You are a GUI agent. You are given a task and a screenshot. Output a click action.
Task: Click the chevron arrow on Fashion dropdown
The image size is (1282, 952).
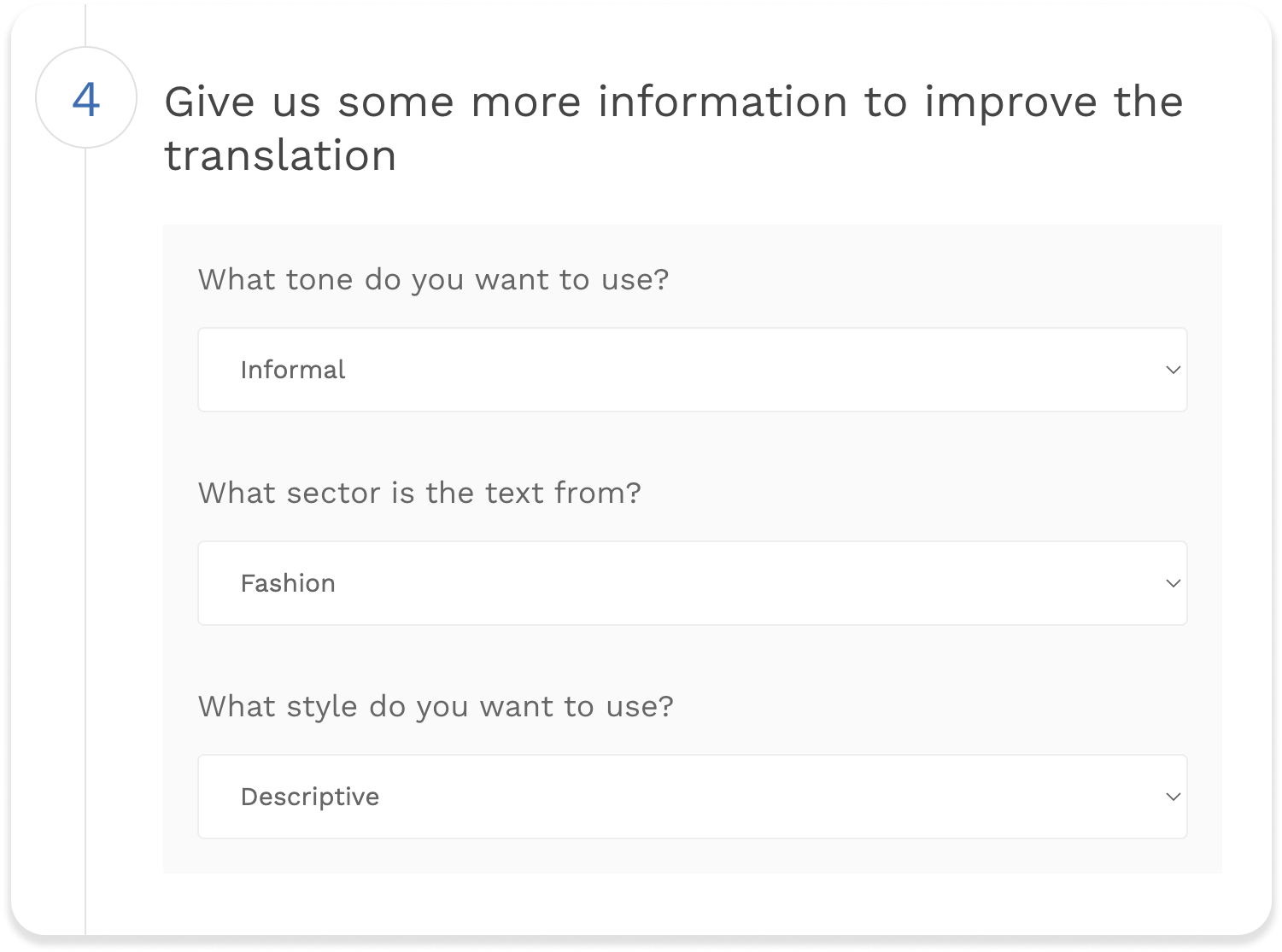pos(1173,583)
